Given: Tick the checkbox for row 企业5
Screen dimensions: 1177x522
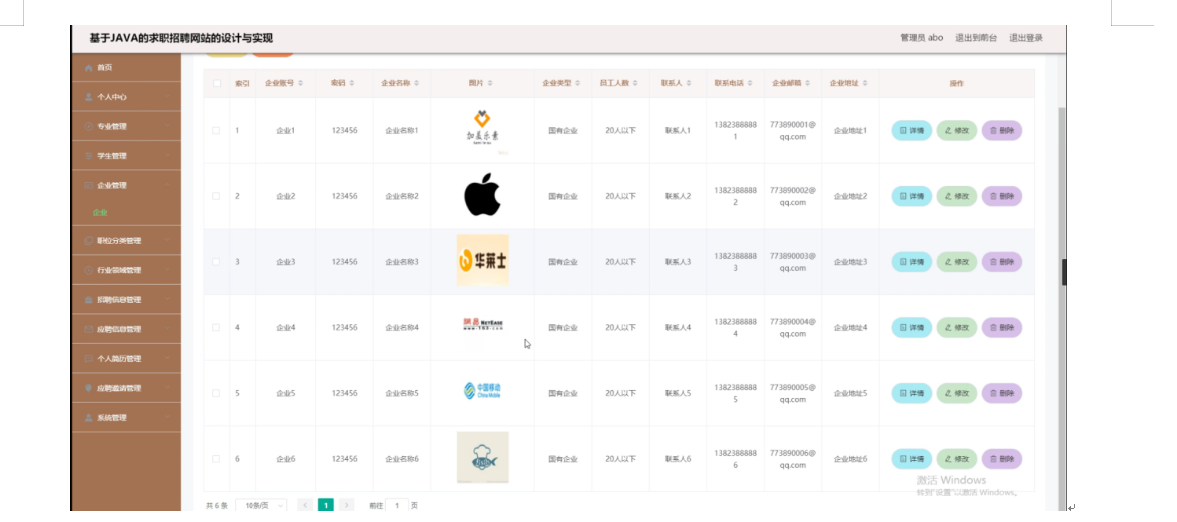Looking at the screenshot, I should pyautogui.click(x=216, y=394).
